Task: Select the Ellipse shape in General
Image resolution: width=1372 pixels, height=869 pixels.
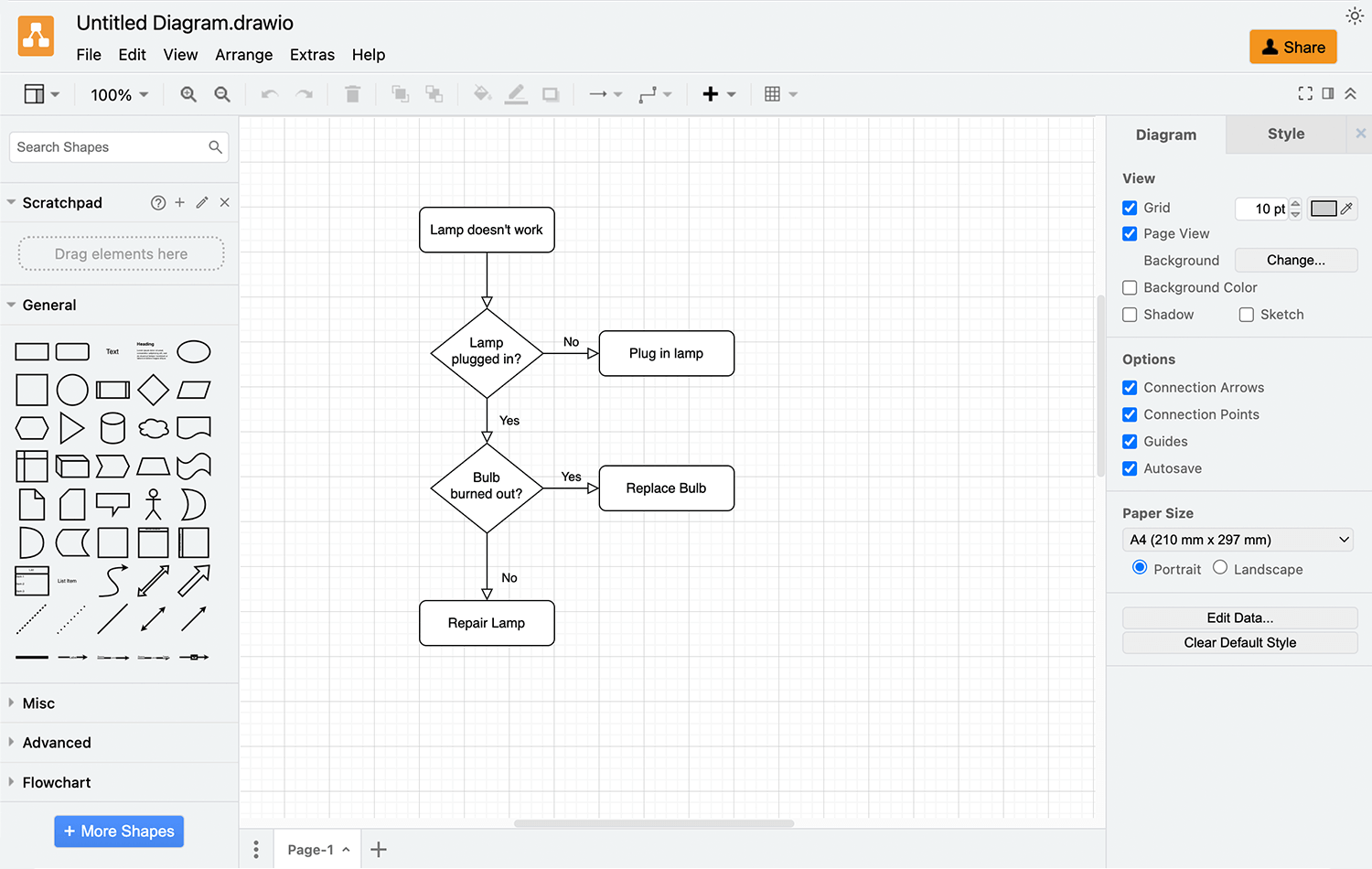Action: (x=194, y=351)
